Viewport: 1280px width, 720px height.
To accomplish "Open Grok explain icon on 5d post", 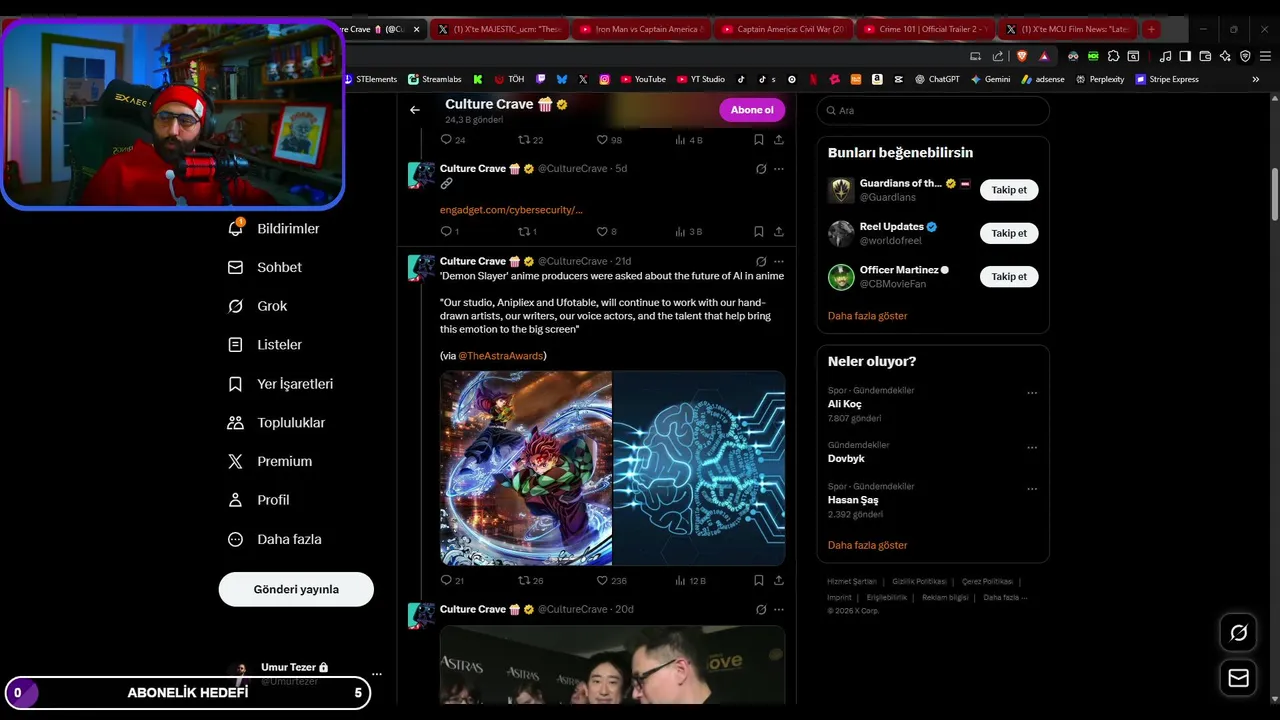I will point(761,169).
